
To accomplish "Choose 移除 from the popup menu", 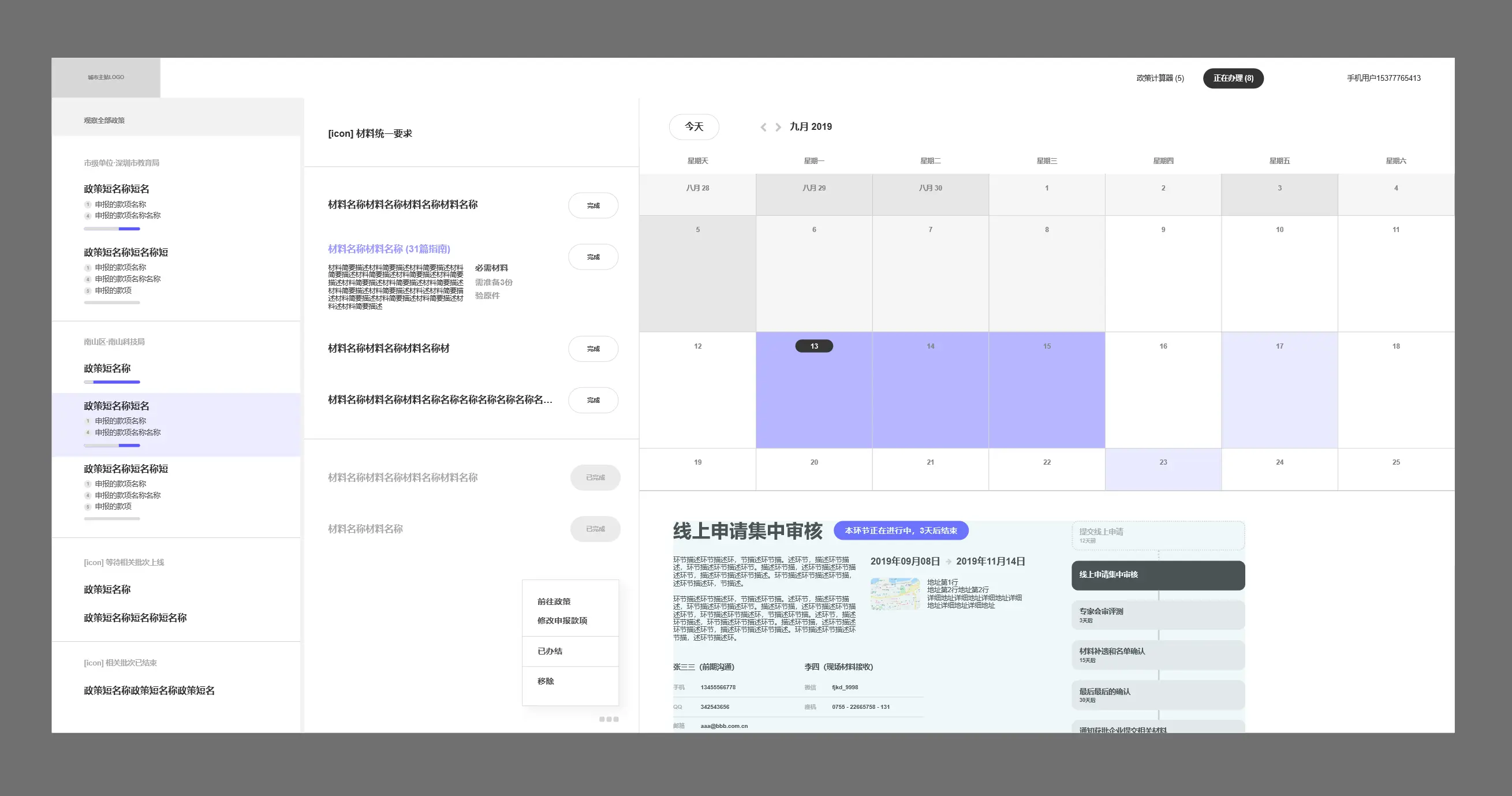I will point(546,681).
